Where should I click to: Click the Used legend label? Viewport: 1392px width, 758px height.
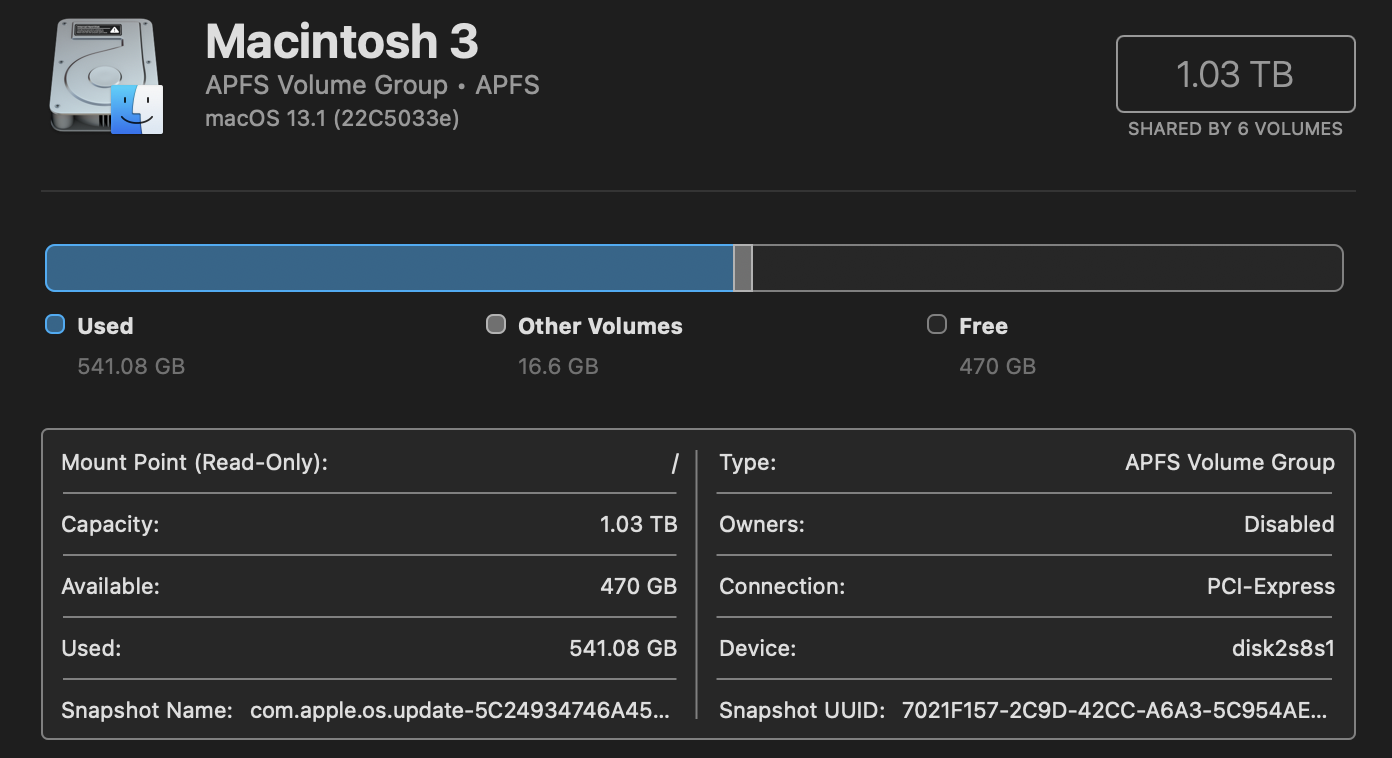coord(105,326)
